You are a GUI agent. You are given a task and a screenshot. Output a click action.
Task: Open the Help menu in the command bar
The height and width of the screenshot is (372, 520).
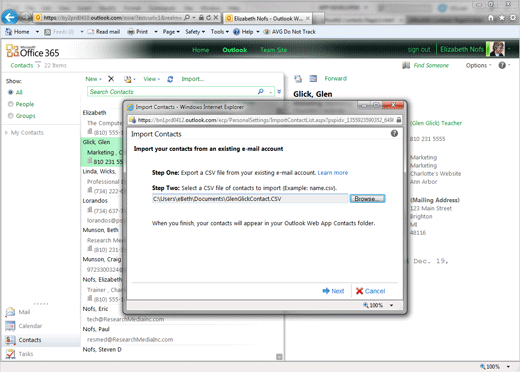coord(246,32)
